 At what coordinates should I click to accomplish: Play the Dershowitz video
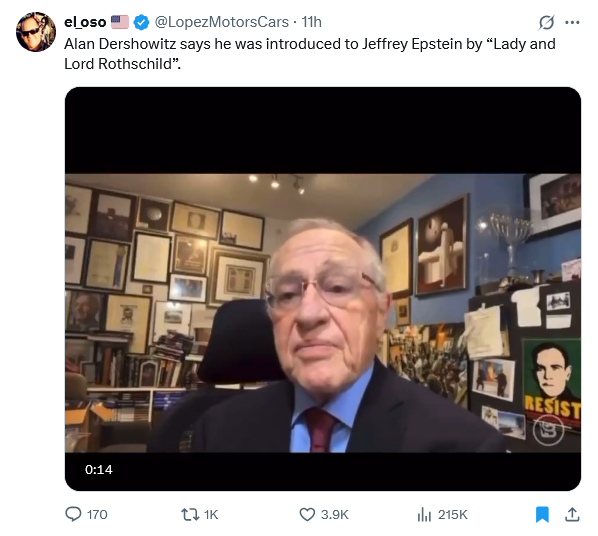tap(323, 288)
